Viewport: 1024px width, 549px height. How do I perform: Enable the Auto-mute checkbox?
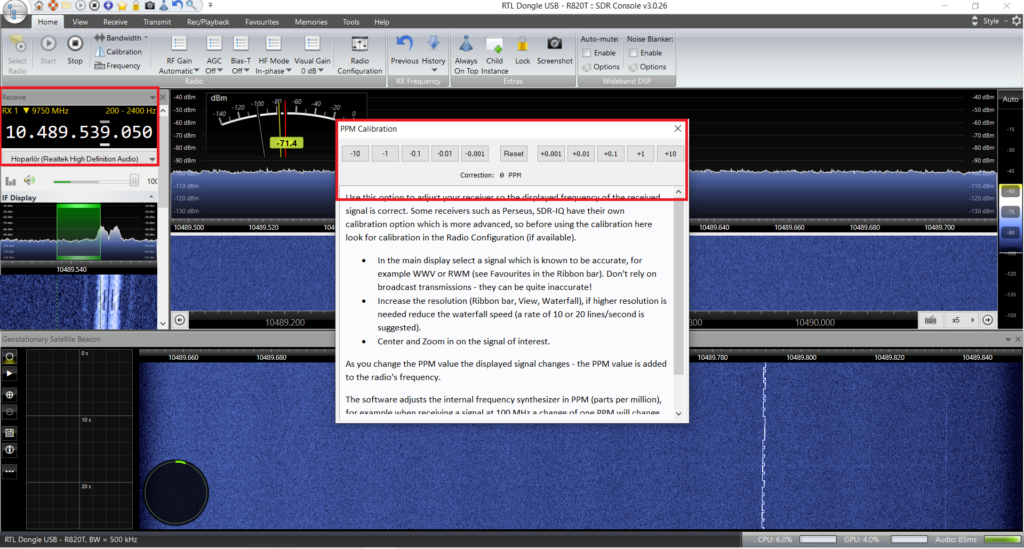[x=587, y=53]
